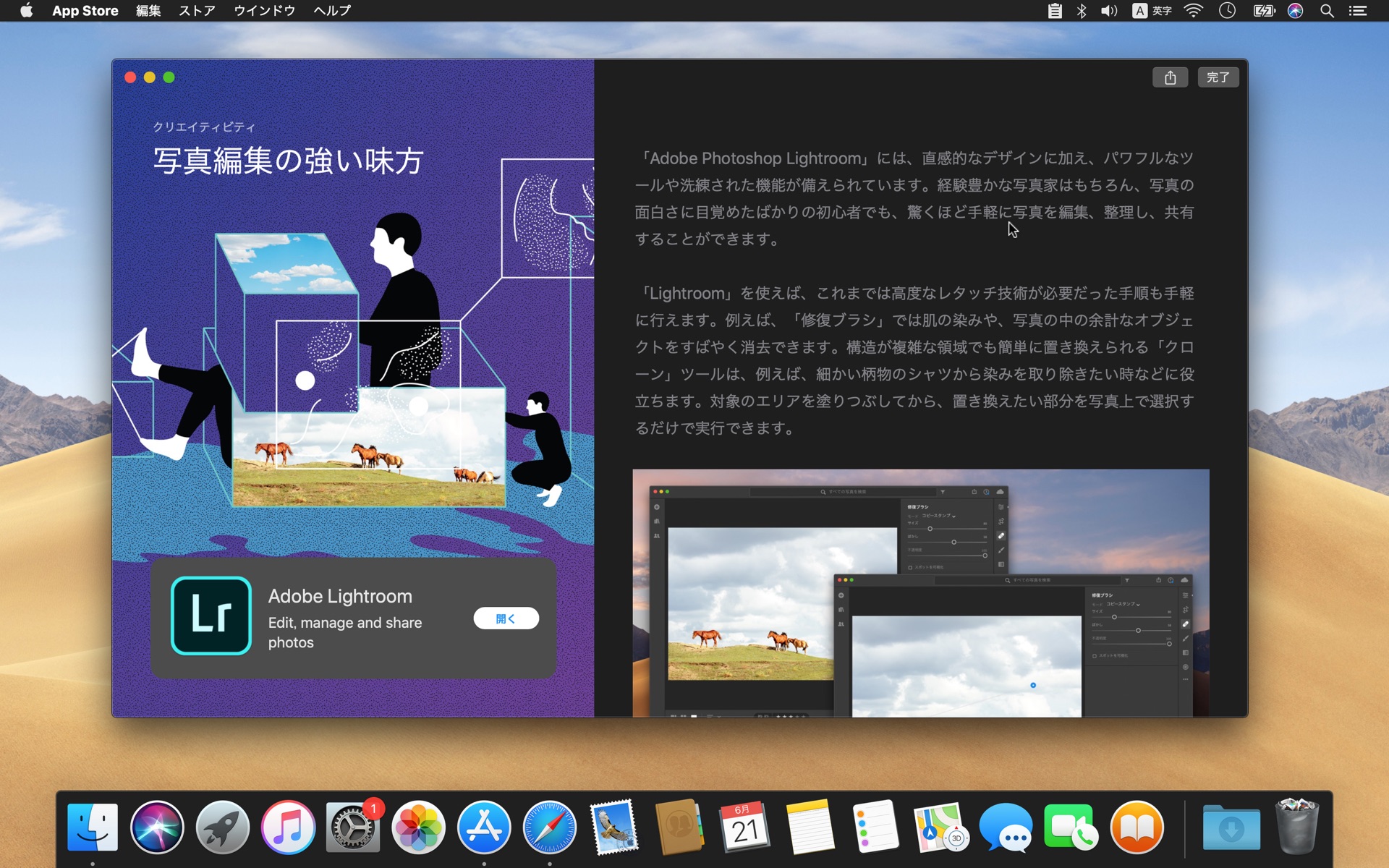Open Messages app in the Dock
1389x868 pixels.
coord(1006,827)
